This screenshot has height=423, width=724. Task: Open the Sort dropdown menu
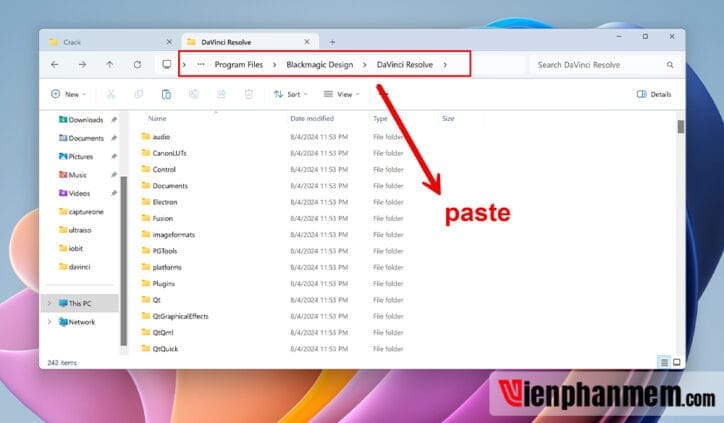click(x=290, y=94)
